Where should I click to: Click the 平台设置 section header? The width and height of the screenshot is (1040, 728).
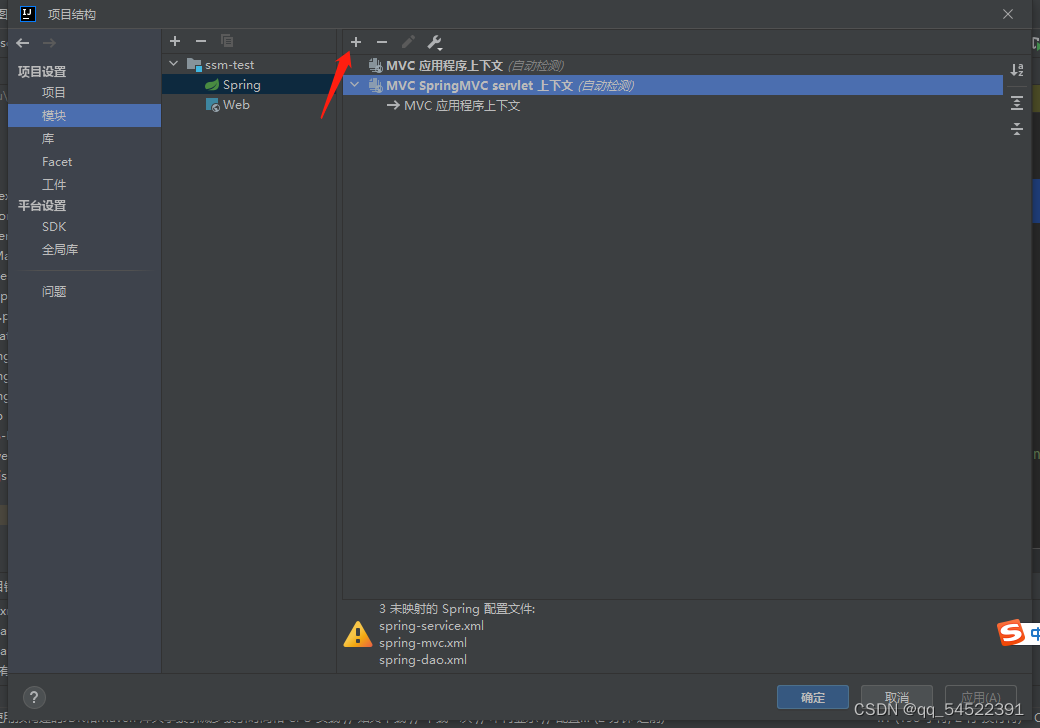pyautogui.click(x=42, y=206)
